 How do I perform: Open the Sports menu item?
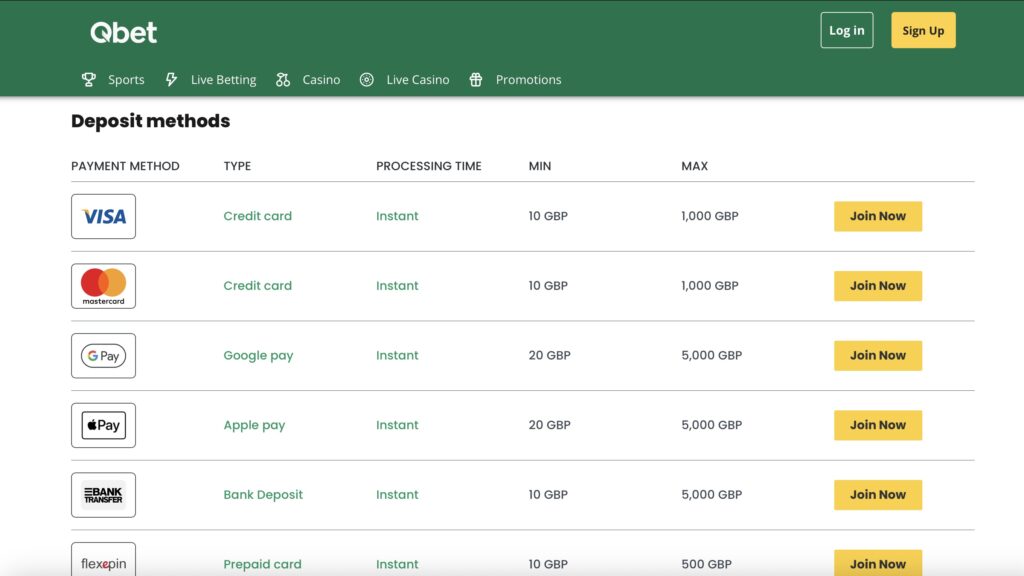pos(126,79)
